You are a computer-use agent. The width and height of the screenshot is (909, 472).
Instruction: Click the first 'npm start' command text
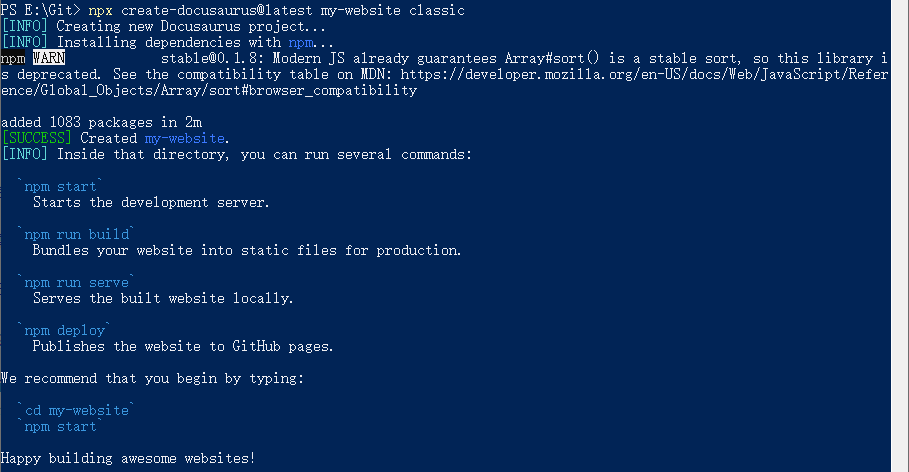coord(60,186)
